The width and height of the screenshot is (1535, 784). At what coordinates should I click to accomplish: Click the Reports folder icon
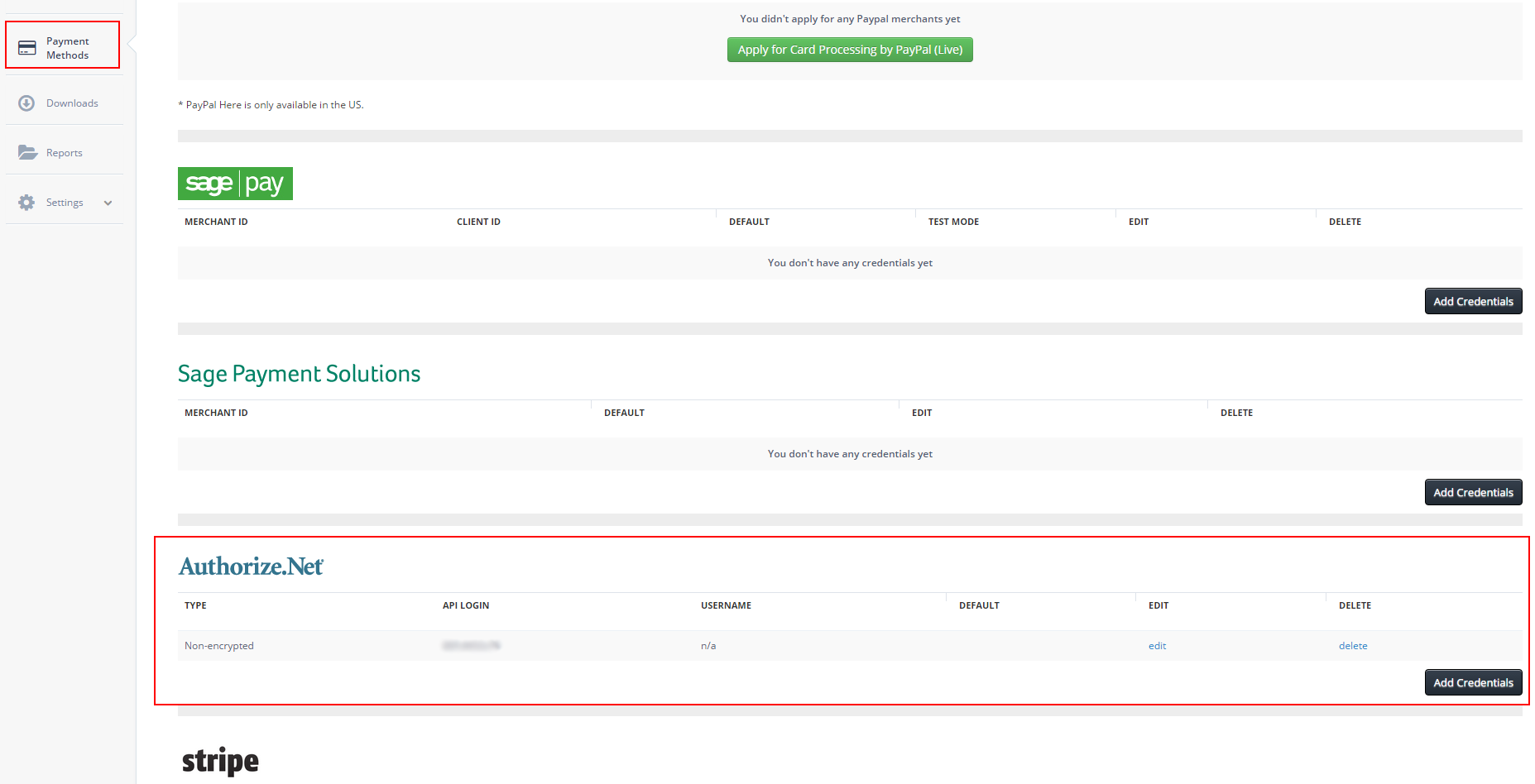point(28,152)
